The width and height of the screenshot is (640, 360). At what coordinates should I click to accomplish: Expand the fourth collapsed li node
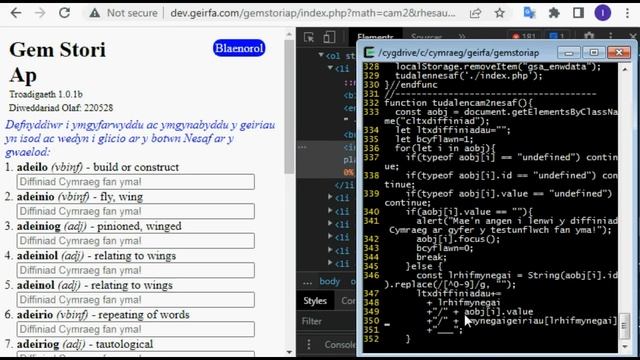pyautogui.click(x=331, y=237)
